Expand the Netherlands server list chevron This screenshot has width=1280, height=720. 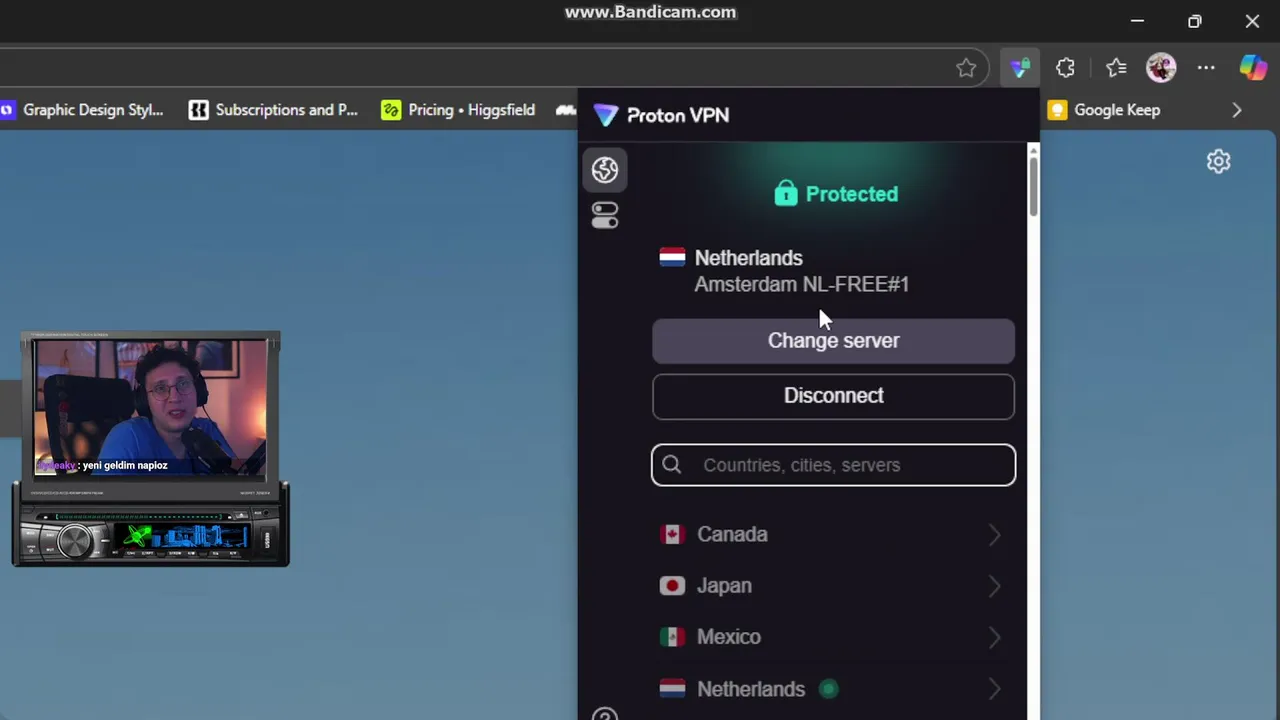click(x=994, y=689)
